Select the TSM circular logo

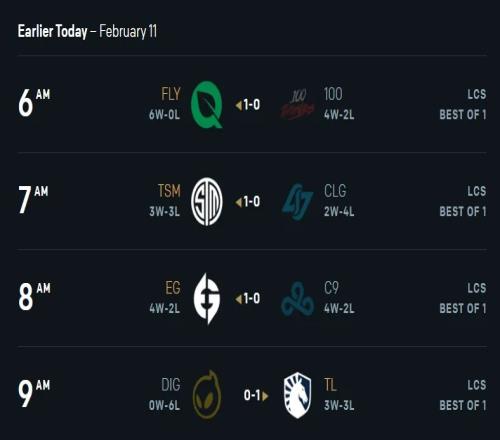207,201
